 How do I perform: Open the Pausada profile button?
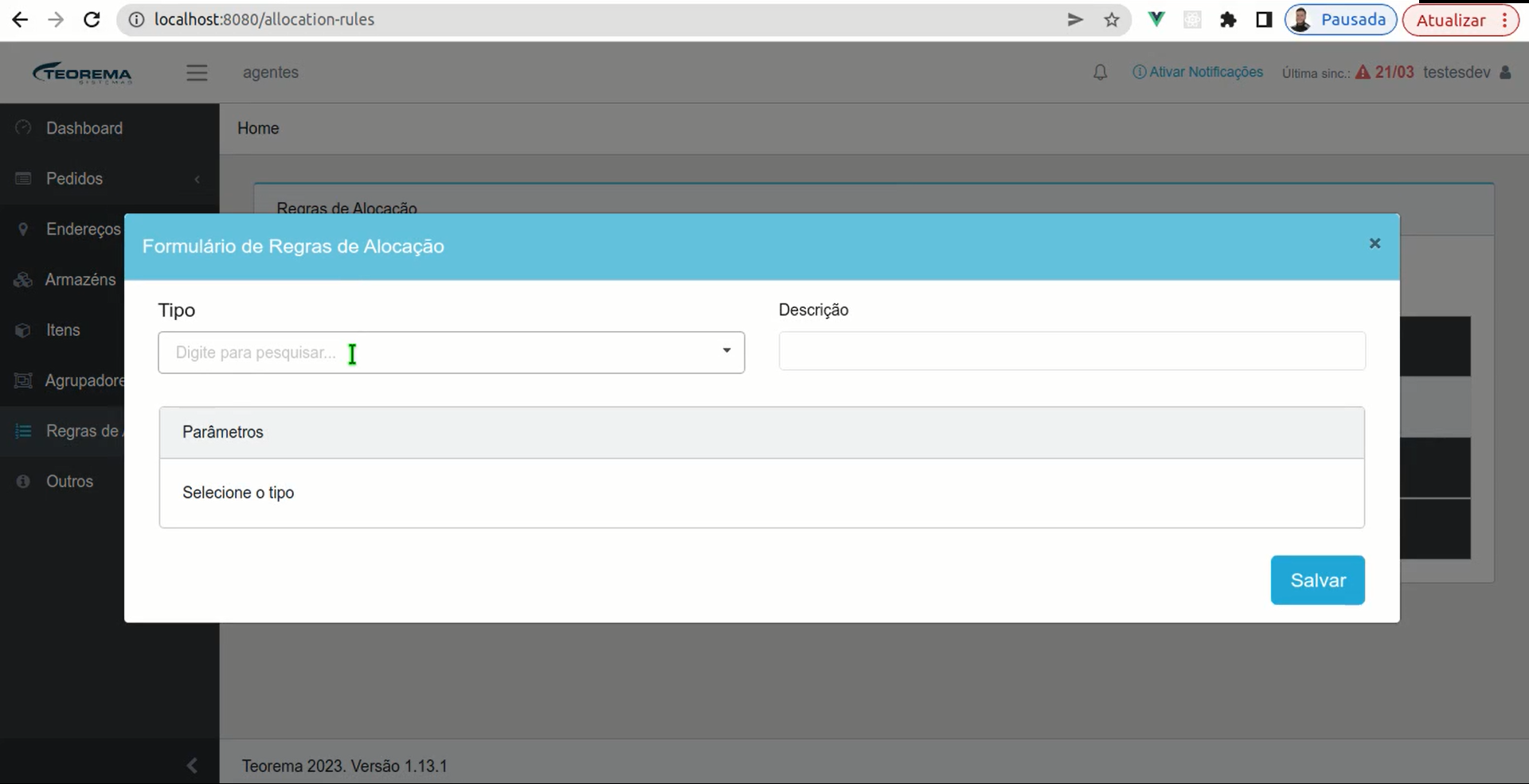(1341, 20)
